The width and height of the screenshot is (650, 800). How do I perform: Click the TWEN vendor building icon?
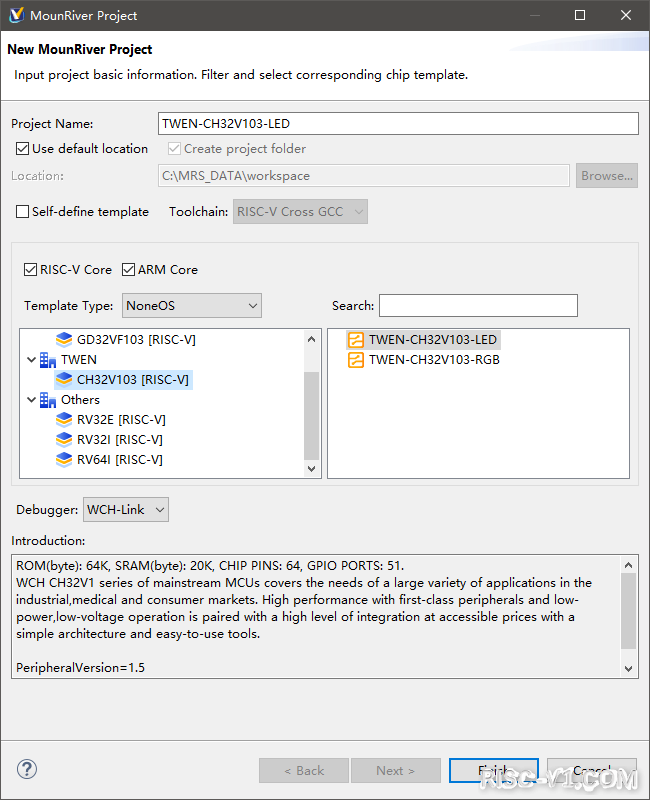tap(48, 360)
